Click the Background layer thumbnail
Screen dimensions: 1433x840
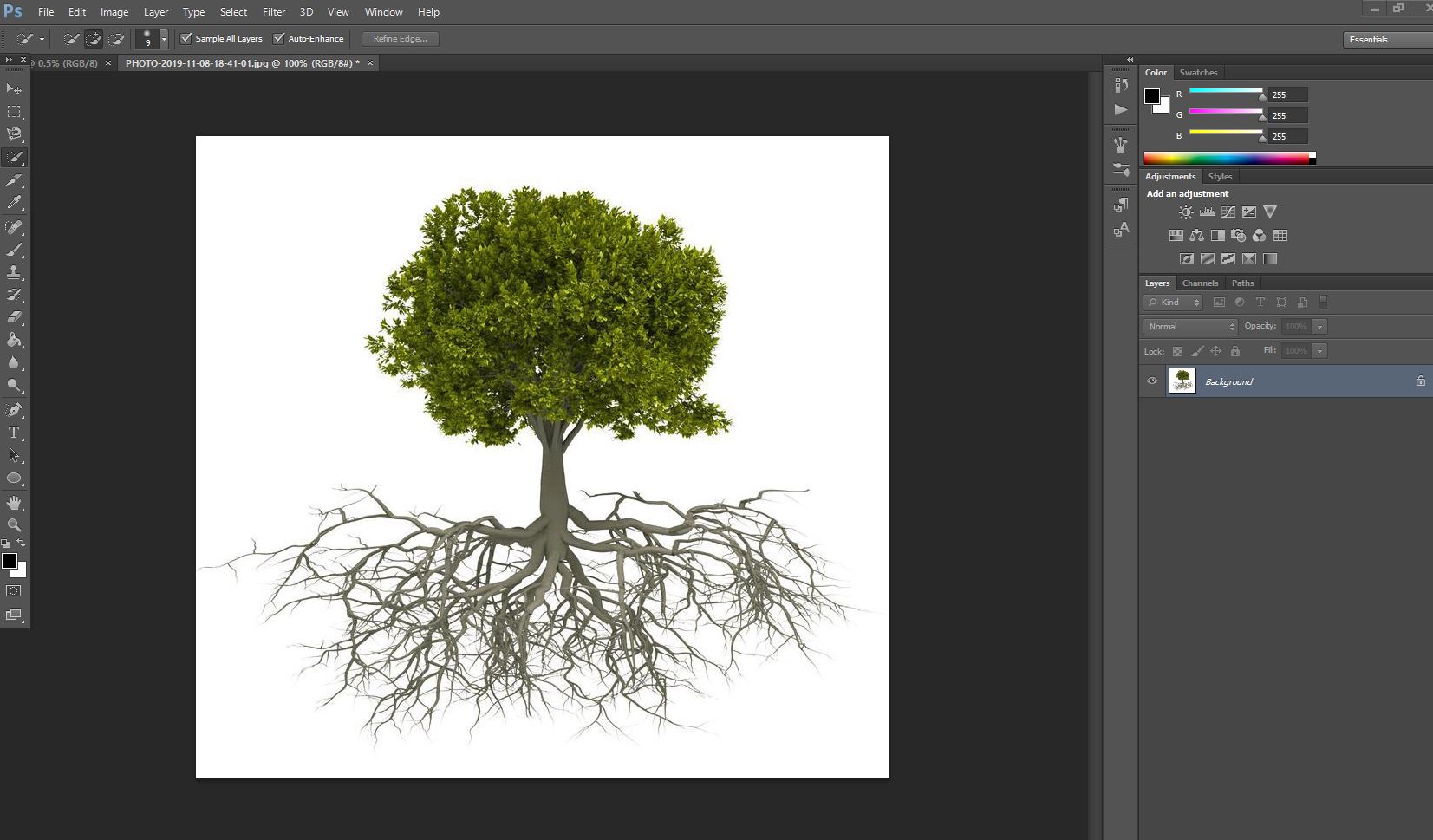[x=1182, y=381]
